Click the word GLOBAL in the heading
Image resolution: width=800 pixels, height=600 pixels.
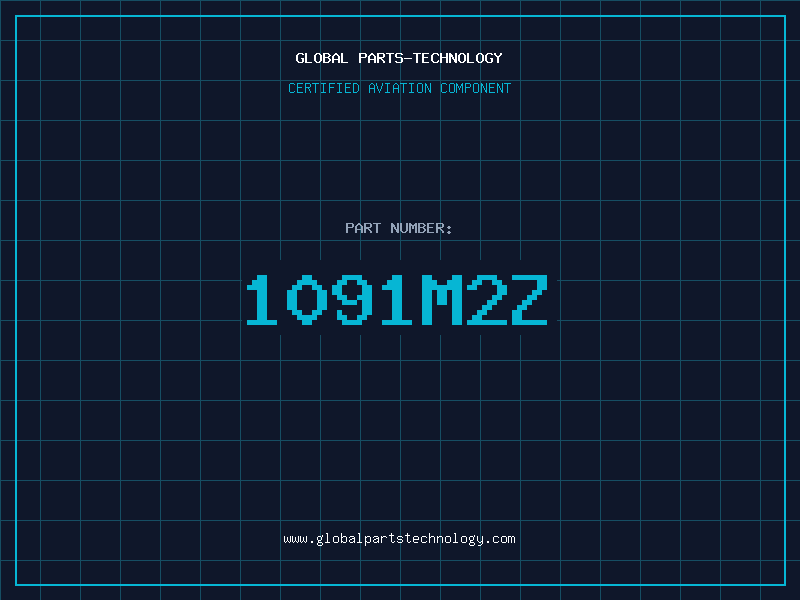(x=322, y=58)
